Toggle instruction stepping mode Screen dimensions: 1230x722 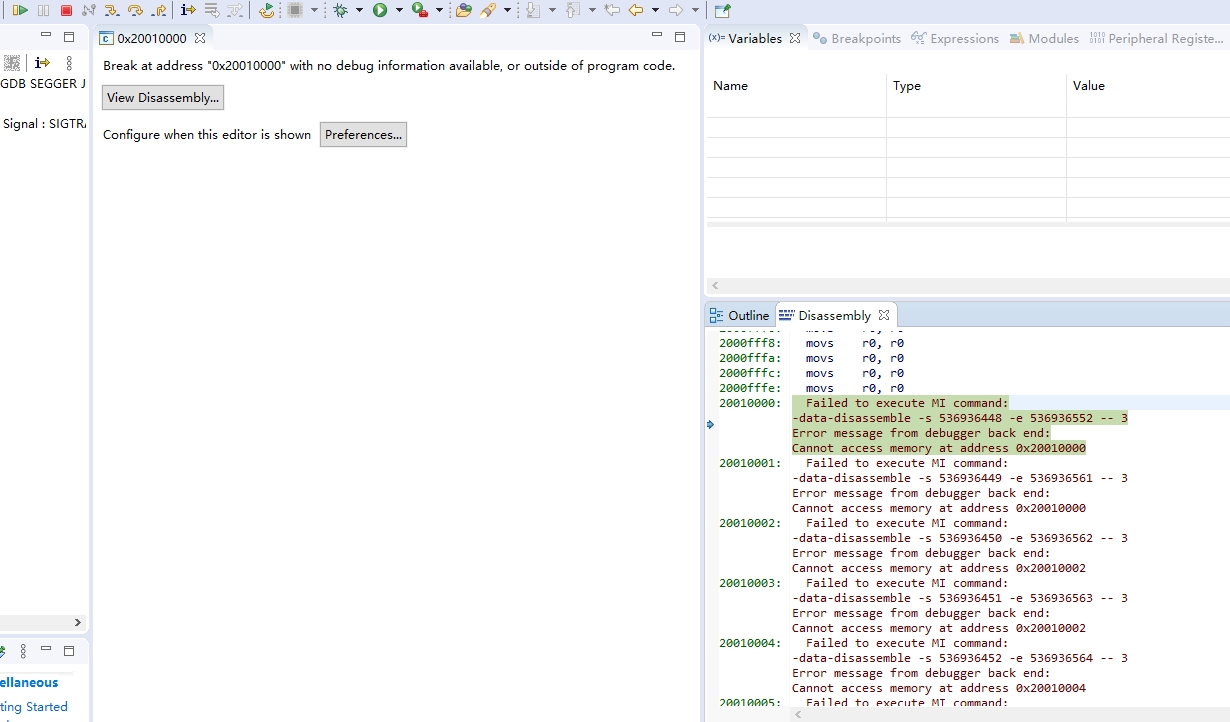point(187,10)
